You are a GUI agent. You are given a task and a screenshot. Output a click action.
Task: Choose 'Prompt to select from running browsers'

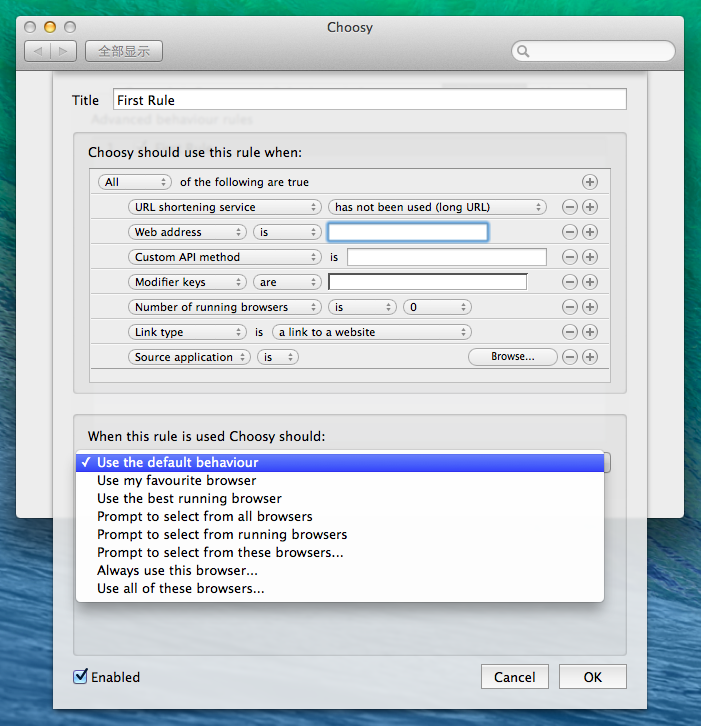(x=222, y=535)
